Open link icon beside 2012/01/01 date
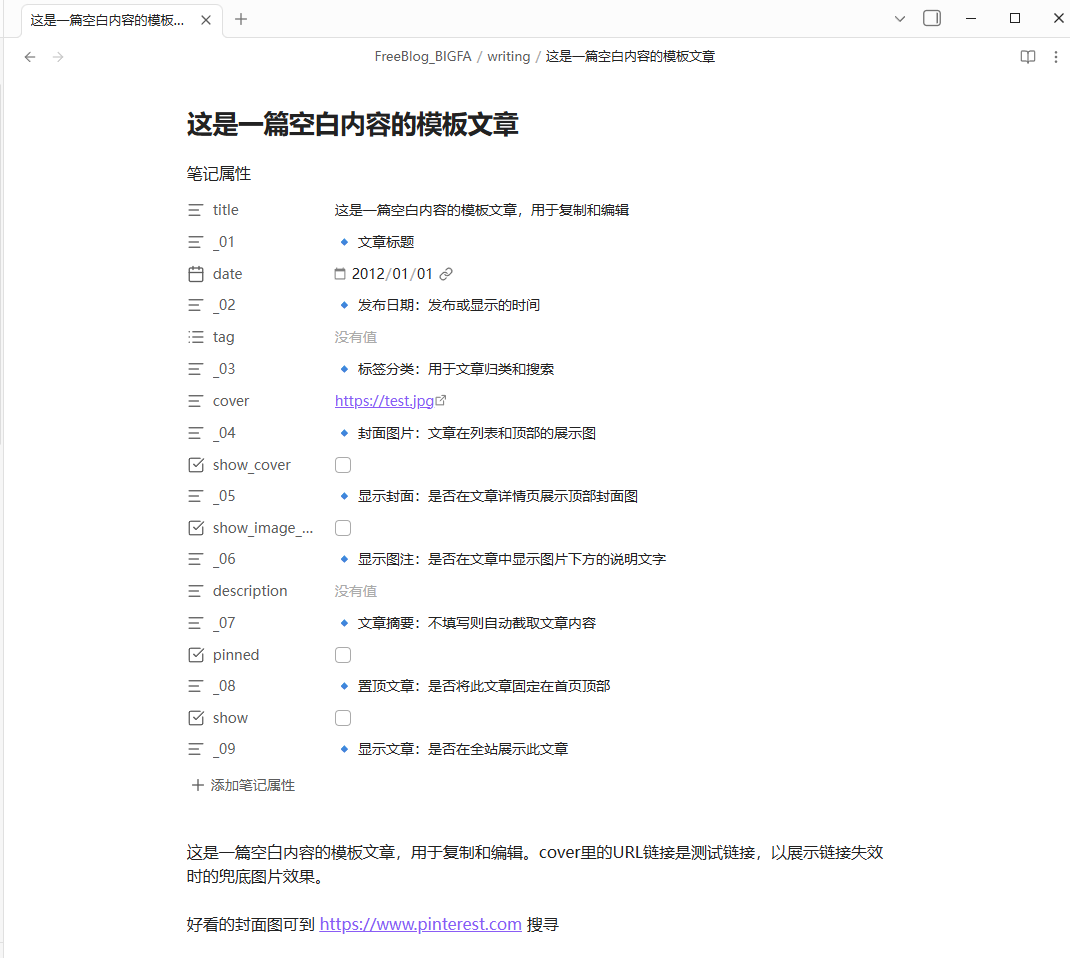This screenshot has height=958, width=1070. coord(446,274)
